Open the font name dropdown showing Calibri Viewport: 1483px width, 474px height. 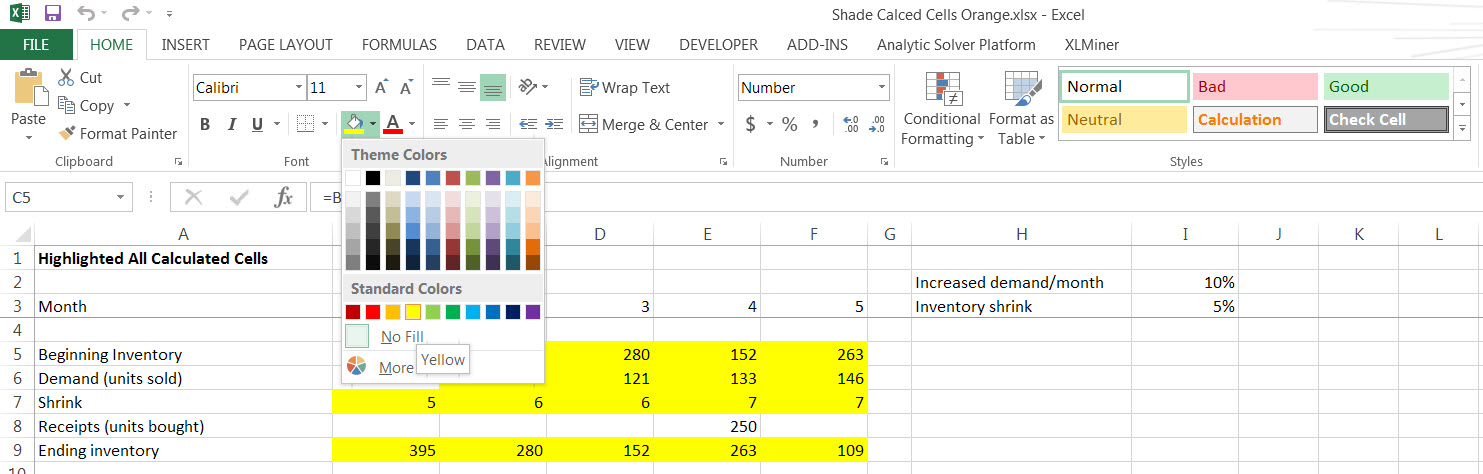tap(298, 88)
